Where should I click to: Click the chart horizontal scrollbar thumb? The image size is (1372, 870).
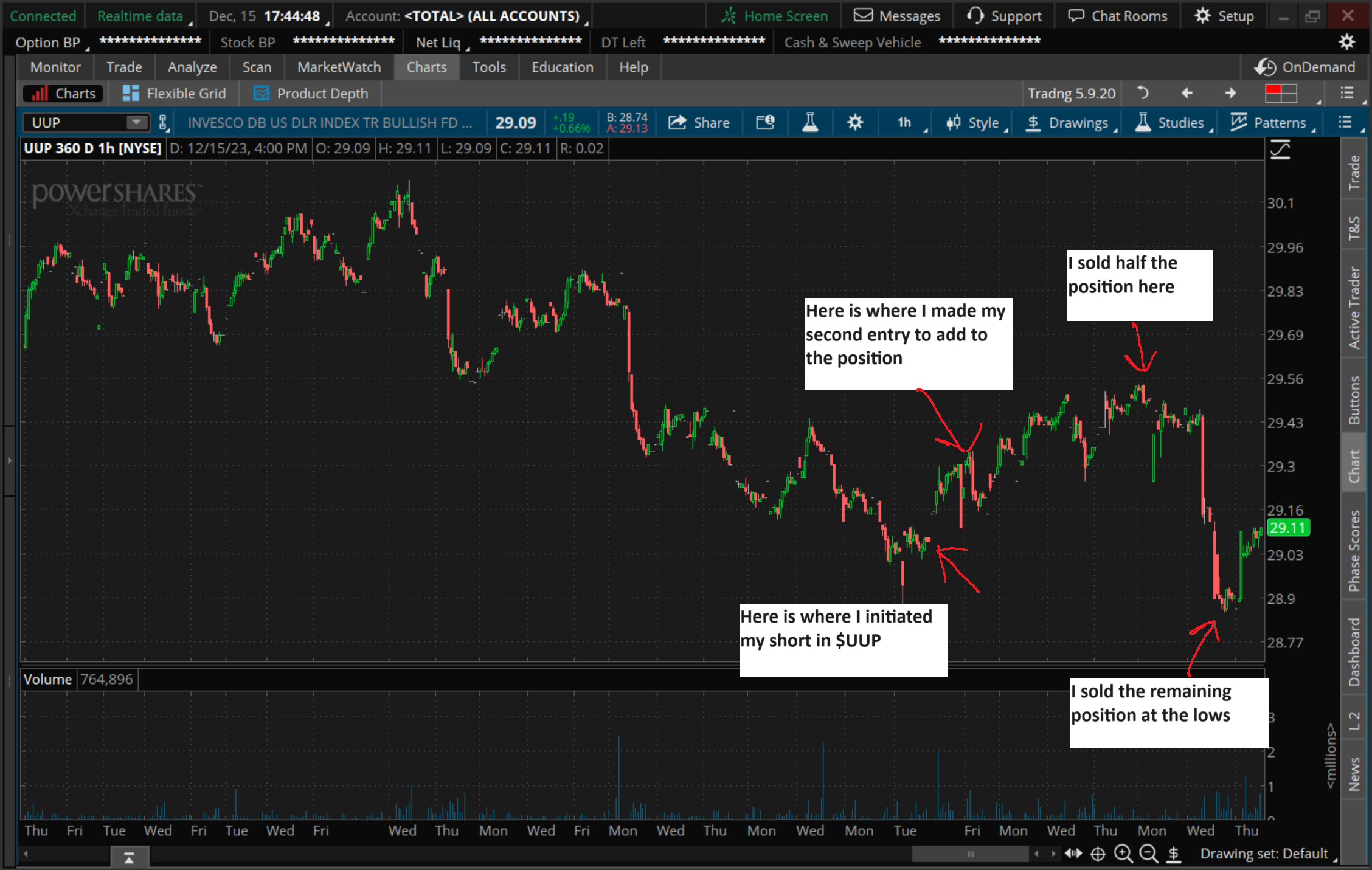click(970, 854)
